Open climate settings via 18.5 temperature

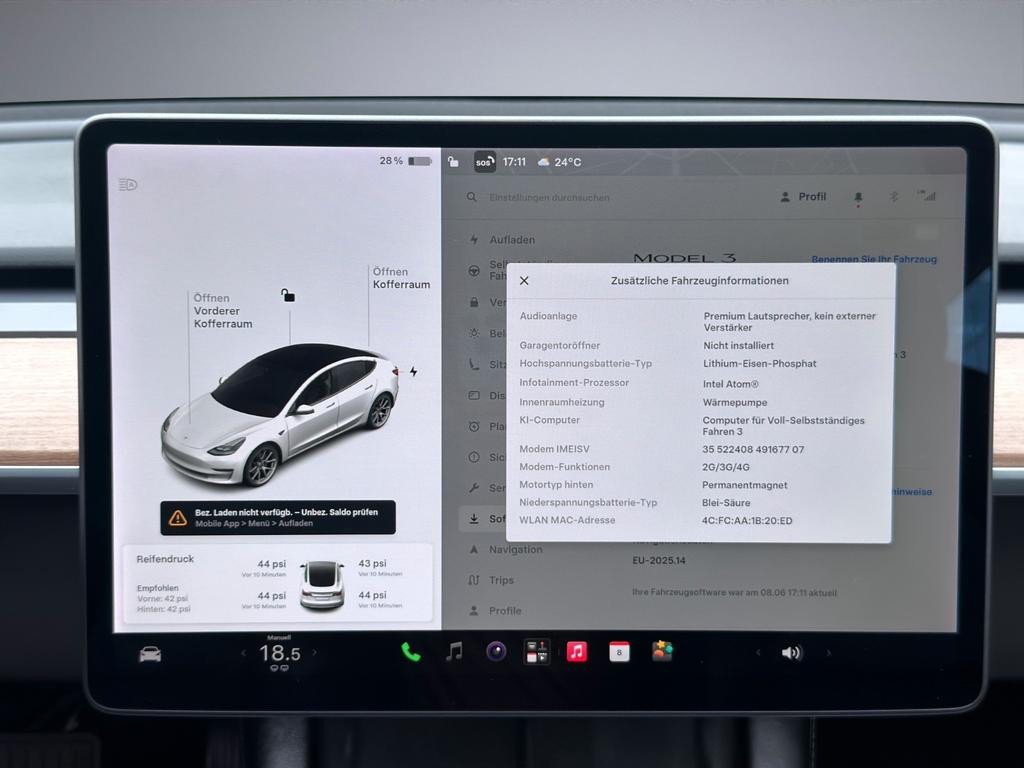(x=280, y=653)
